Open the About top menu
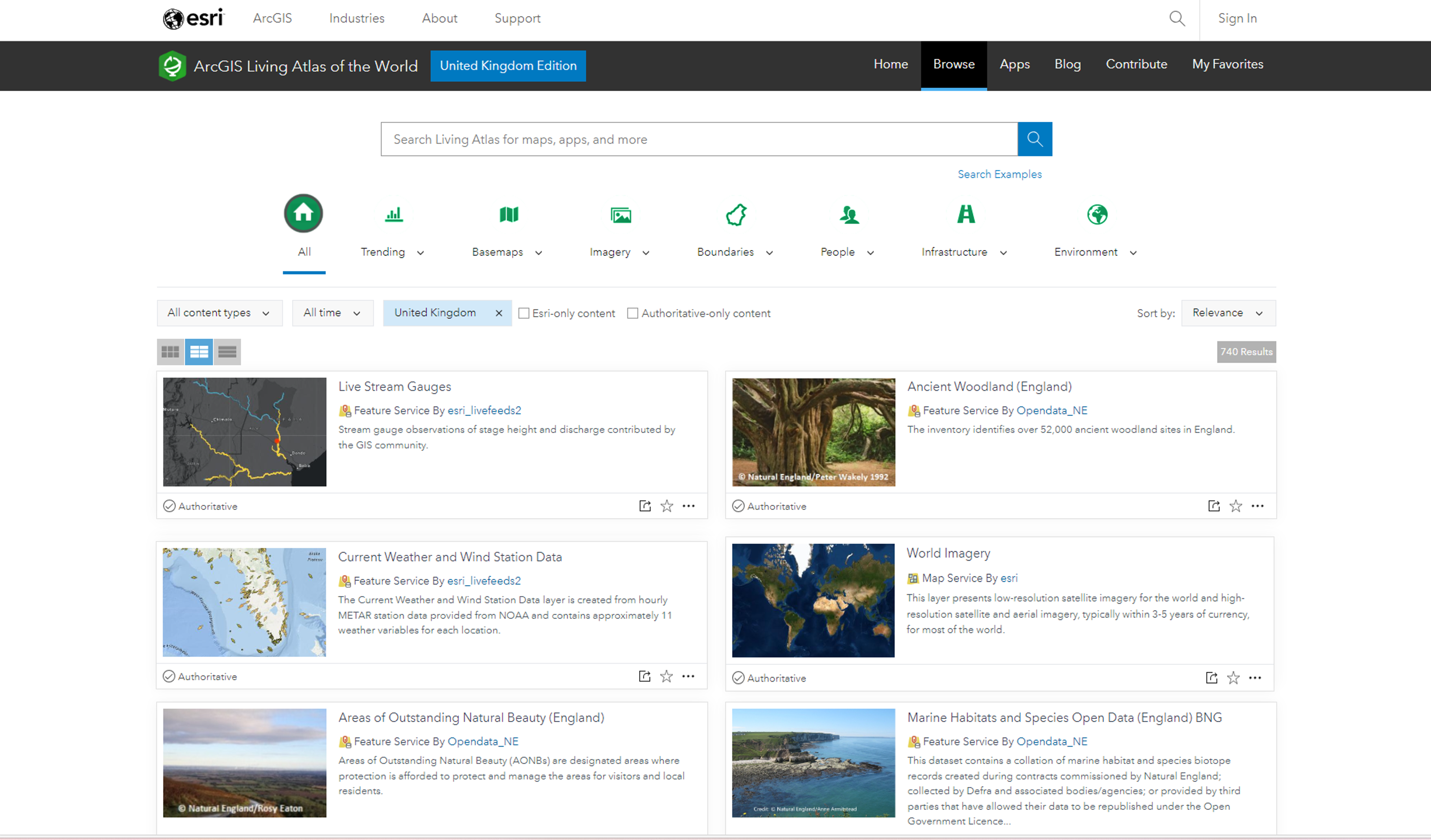 (440, 18)
